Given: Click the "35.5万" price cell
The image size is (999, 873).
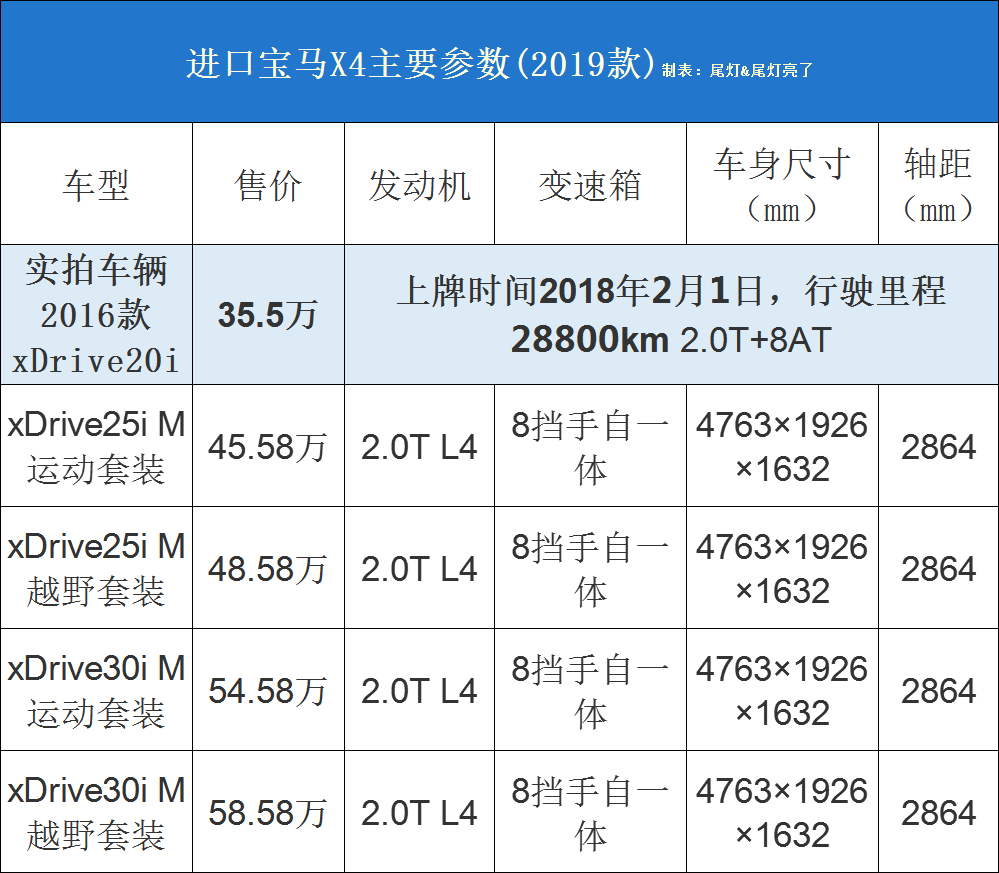Looking at the screenshot, I should pos(268,315).
